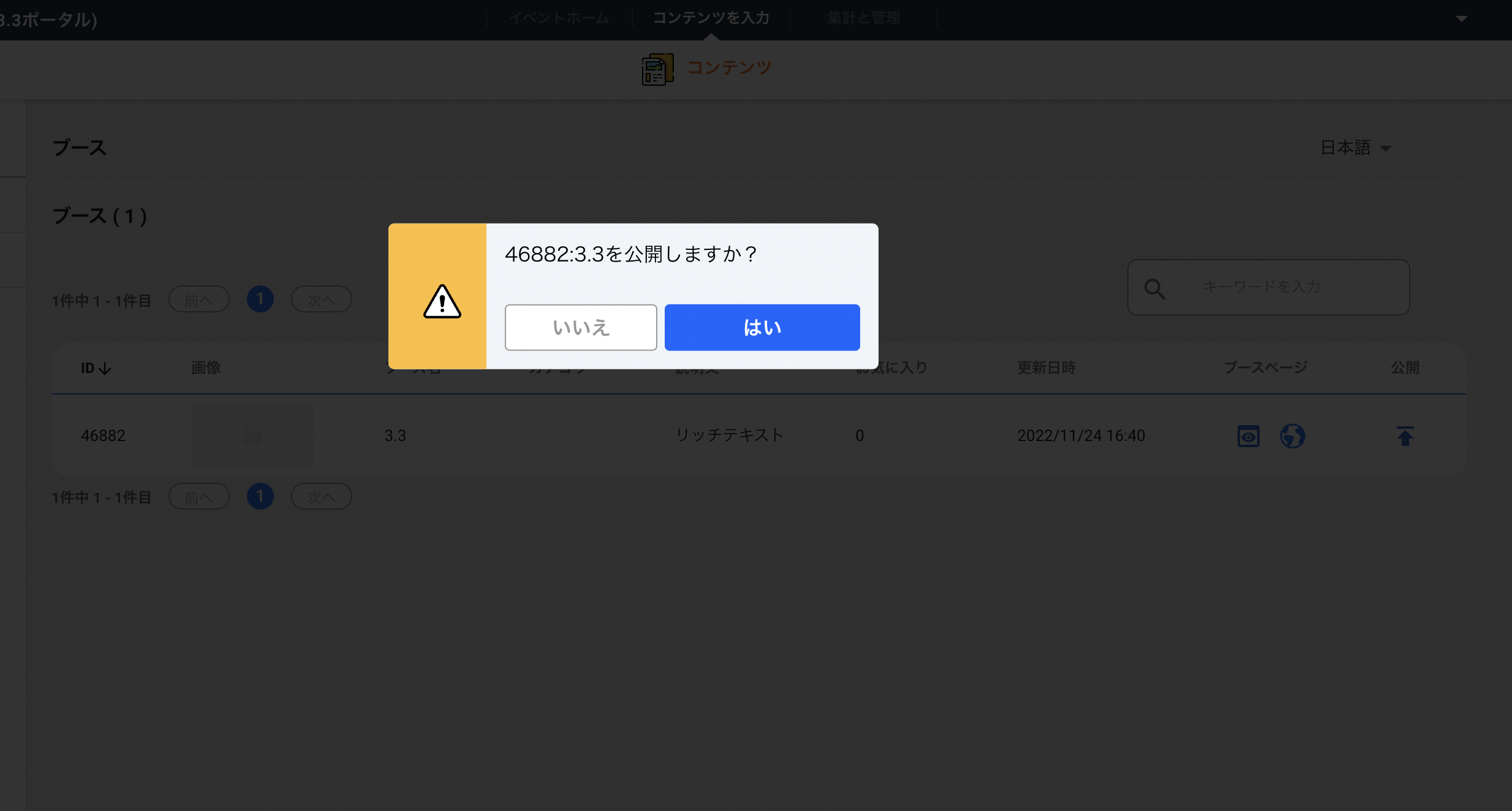Click the keyword search input field
Image resolution: width=1512 pixels, height=811 pixels.
pos(1268,287)
